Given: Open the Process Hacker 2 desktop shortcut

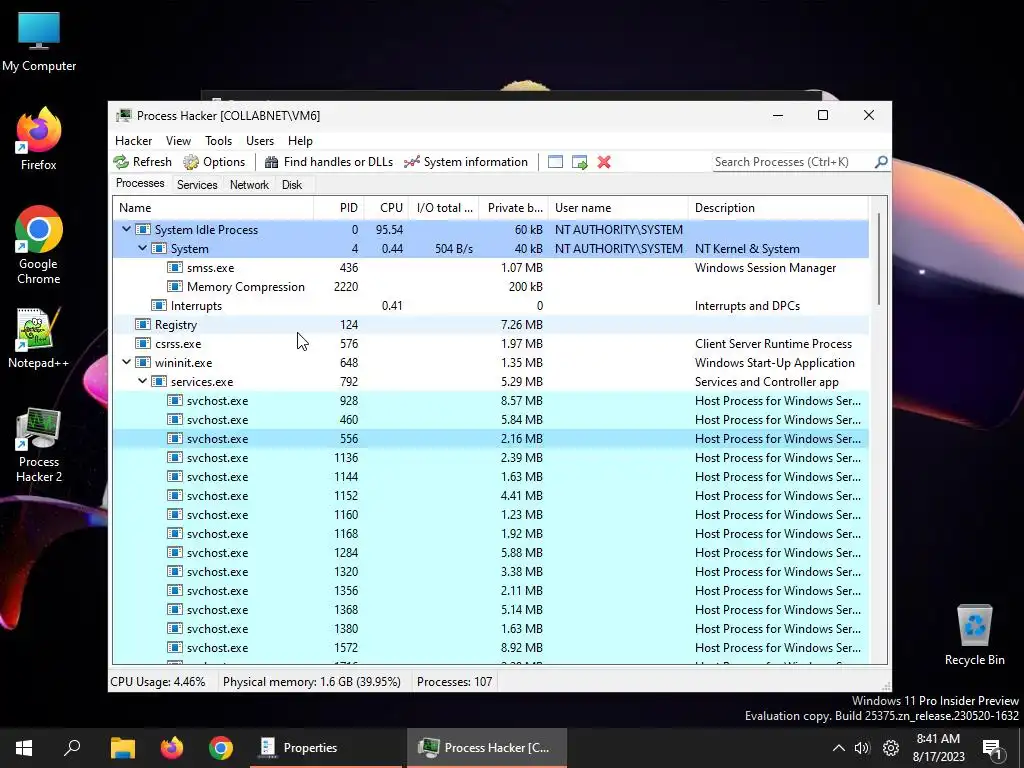Looking at the screenshot, I should pyautogui.click(x=39, y=445).
